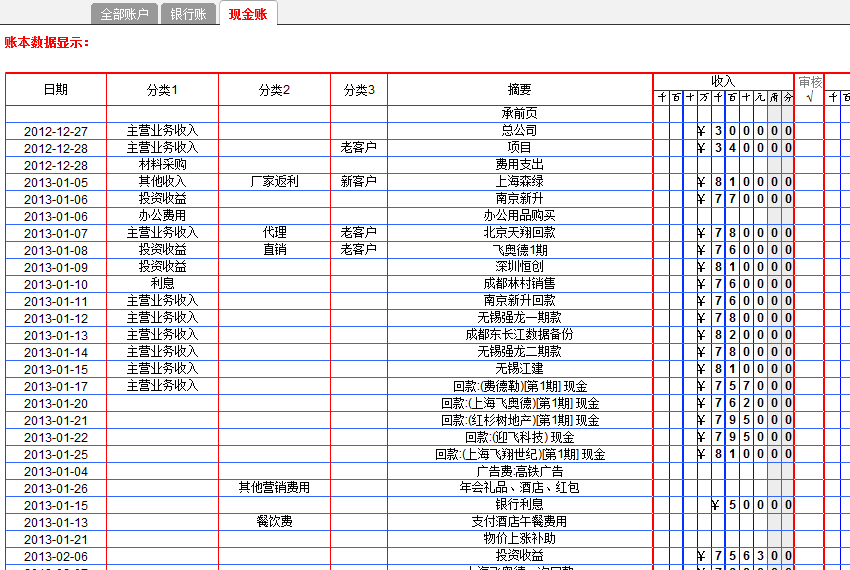Select the 材料采购 category cell

[162, 165]
